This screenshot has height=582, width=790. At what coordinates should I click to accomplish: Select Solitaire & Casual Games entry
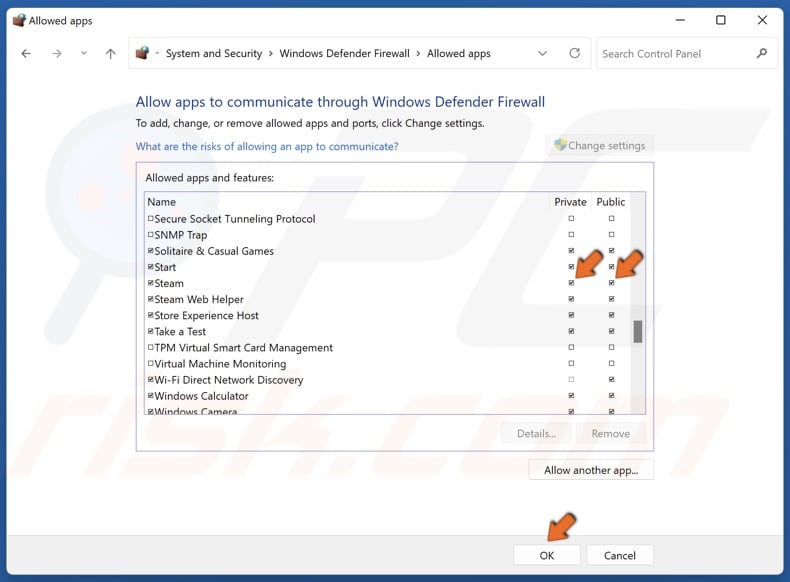387,251
